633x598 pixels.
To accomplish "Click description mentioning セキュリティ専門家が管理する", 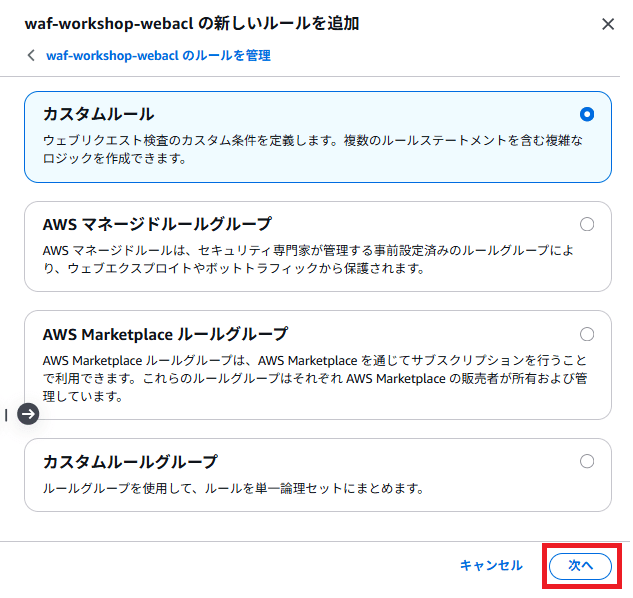I will (308, 259).
